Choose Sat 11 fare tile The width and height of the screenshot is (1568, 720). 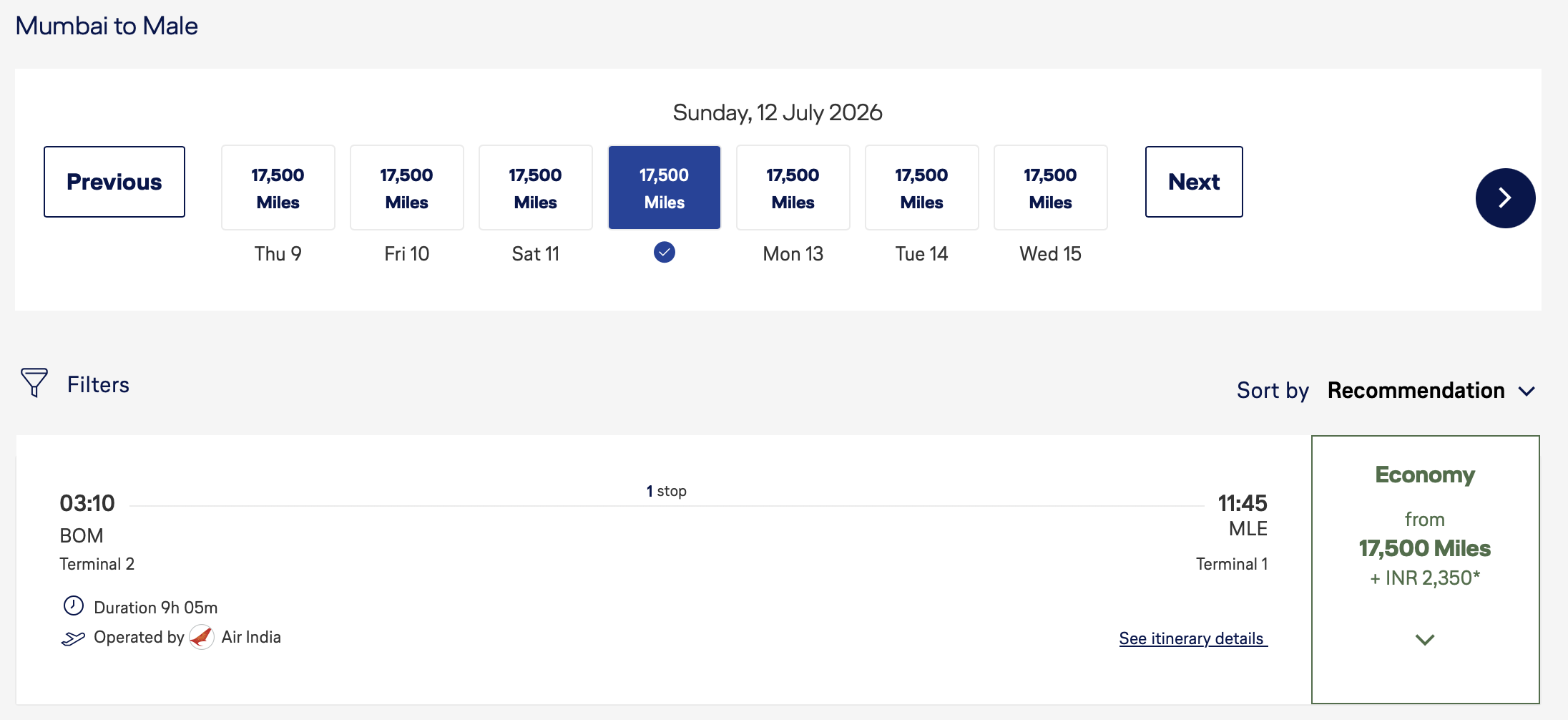click(535, 188)
